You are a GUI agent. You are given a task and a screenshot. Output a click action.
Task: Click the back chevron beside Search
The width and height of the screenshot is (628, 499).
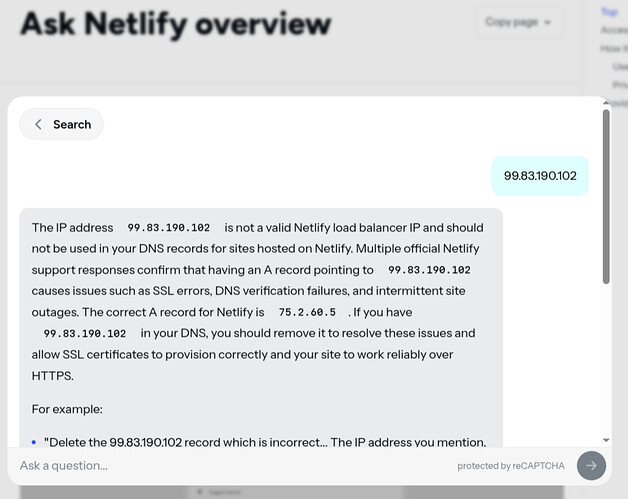click(38, 124)
